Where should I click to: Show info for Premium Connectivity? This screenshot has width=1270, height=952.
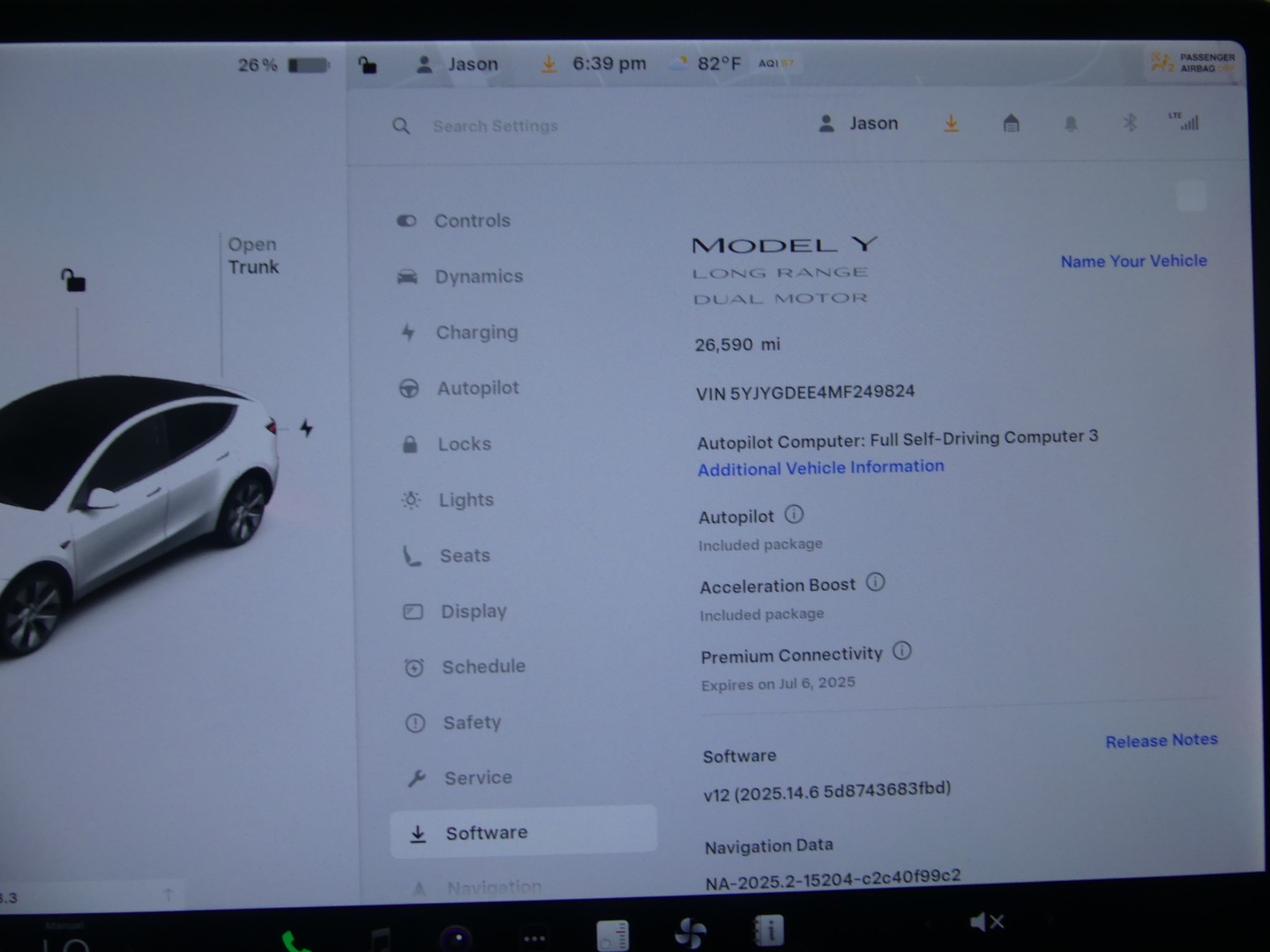pos(901,651)
